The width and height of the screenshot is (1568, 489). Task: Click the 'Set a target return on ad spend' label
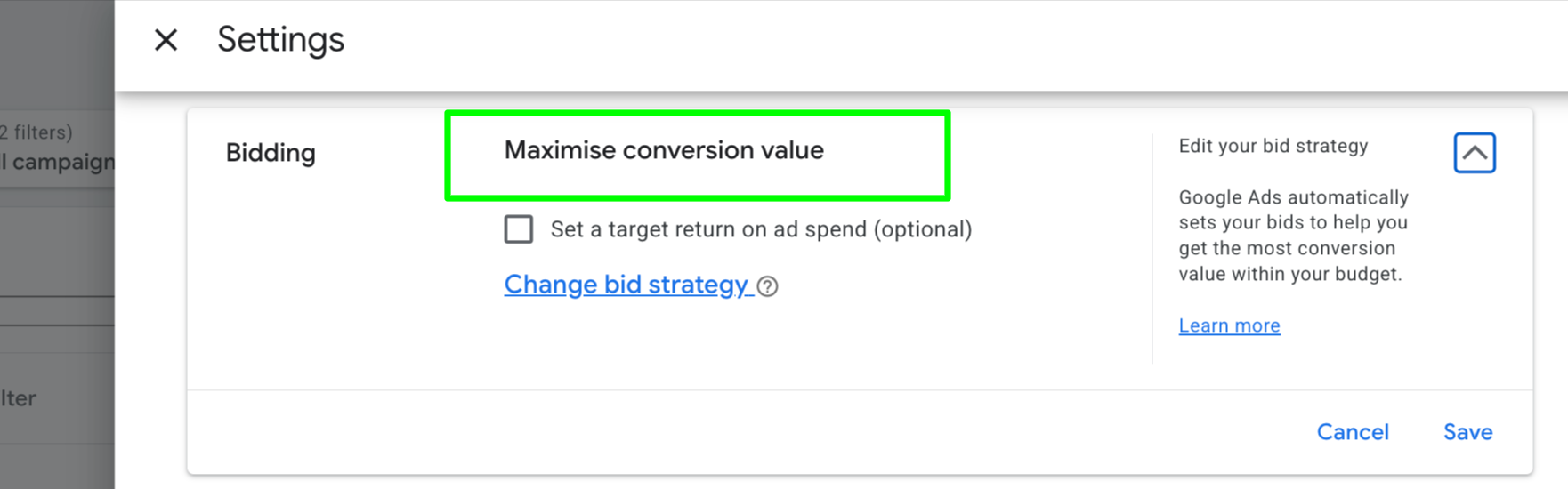[x=761, y=229]
